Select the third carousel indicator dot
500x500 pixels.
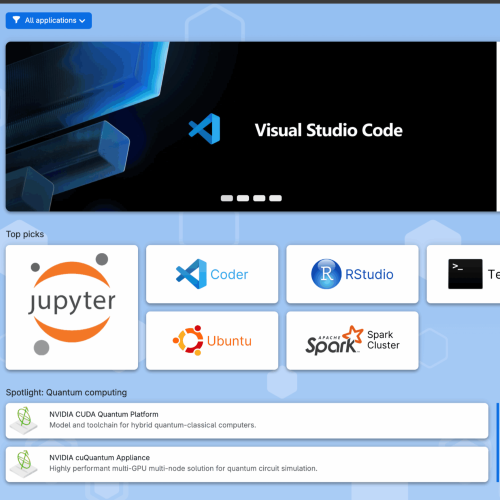point(259,198)
